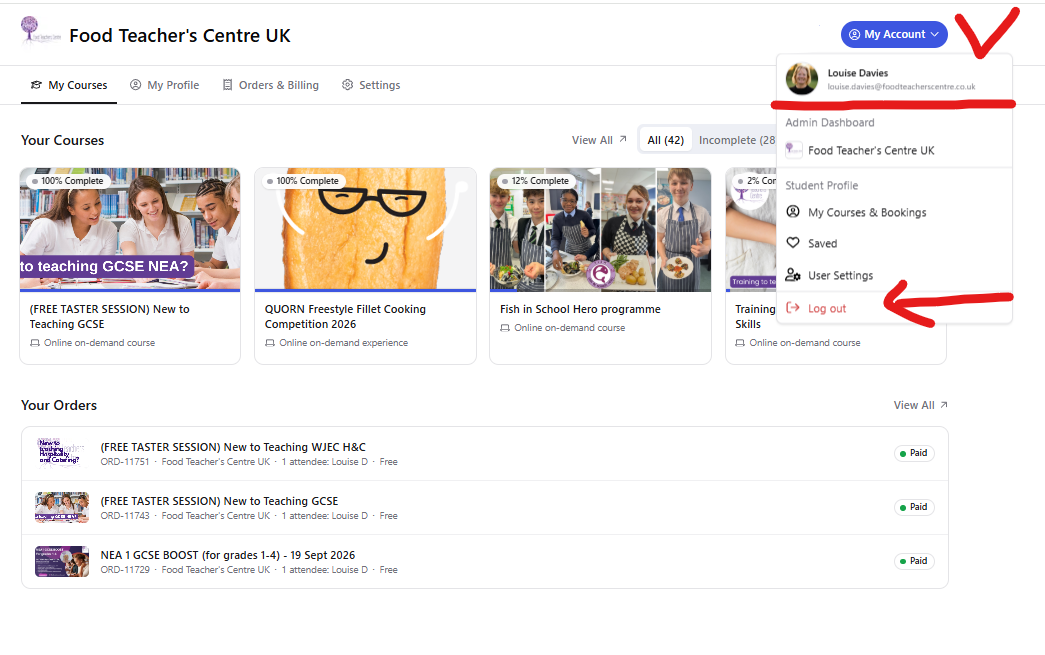Viewport: 1045px width, 655px height.
Task: Click the louise.davies email address in menu
Action: pyautogui.click(x=901, y=87)
